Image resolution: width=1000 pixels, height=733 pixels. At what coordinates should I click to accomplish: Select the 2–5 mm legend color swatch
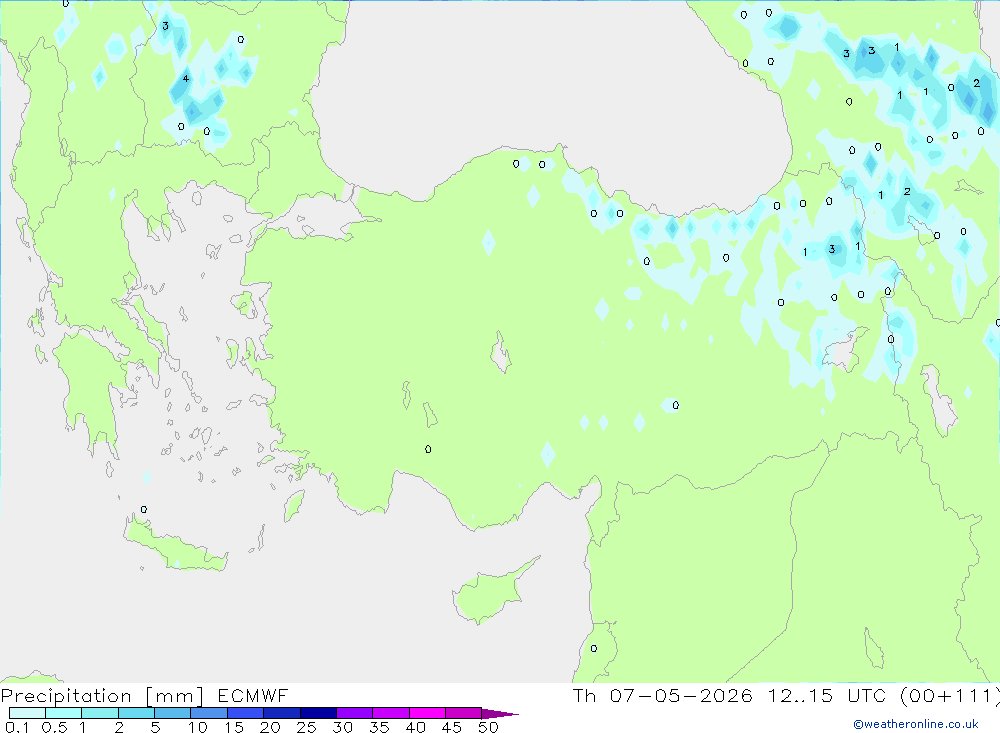[136, 713]
